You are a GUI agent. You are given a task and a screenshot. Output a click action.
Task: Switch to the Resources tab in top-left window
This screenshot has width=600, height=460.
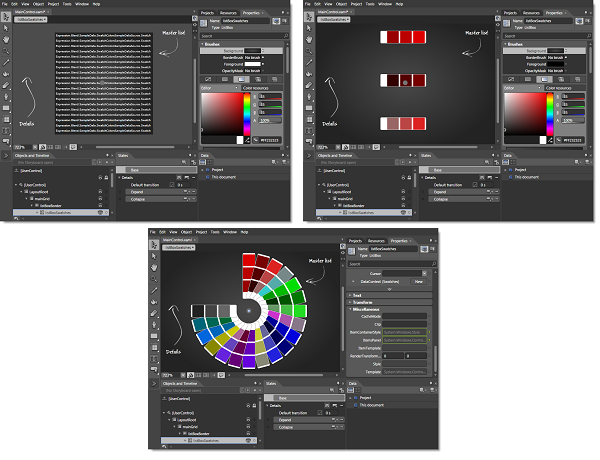tap(228, 13)
